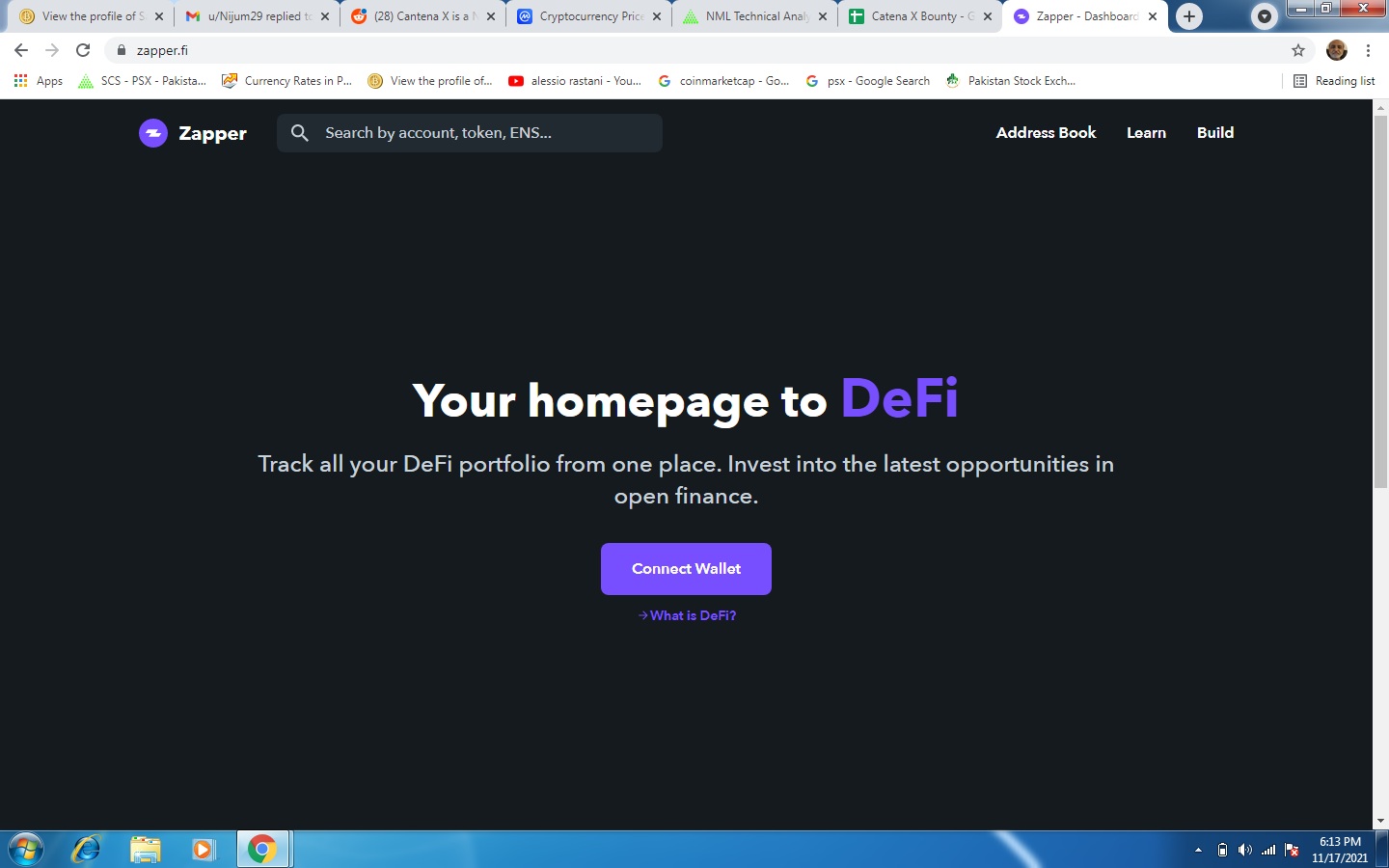Focus the Search by account, token field
The width and height of the screenshot is (1389, 868).
tap(470, 133)
